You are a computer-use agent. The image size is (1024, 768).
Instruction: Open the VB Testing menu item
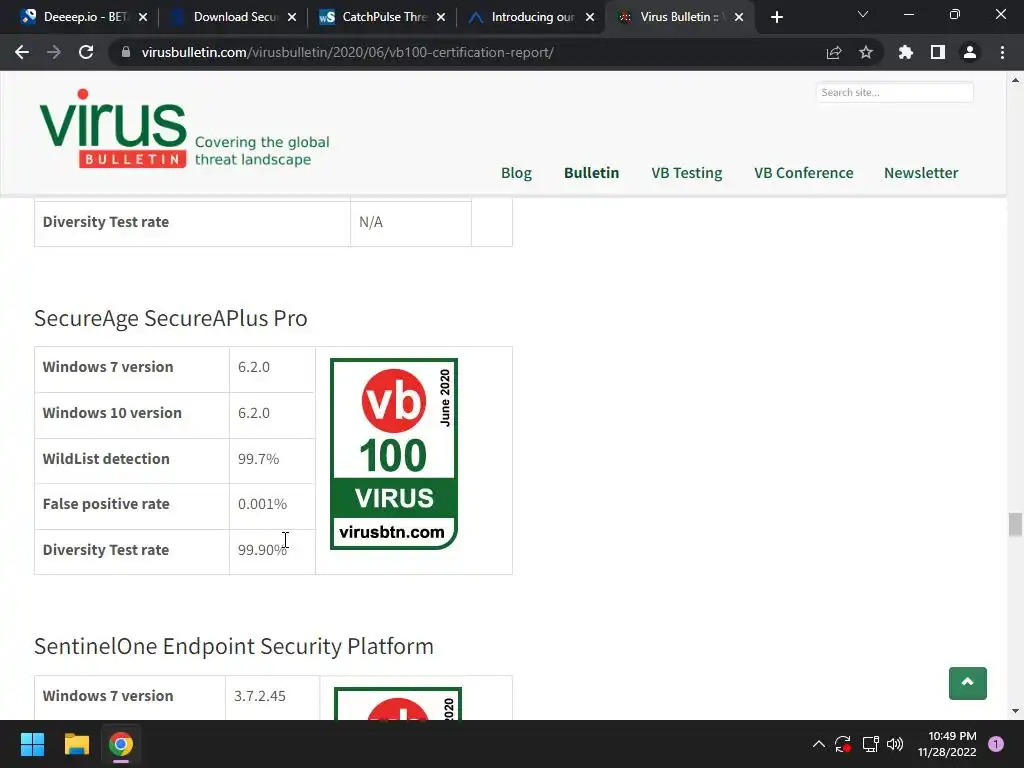point(686,173)
